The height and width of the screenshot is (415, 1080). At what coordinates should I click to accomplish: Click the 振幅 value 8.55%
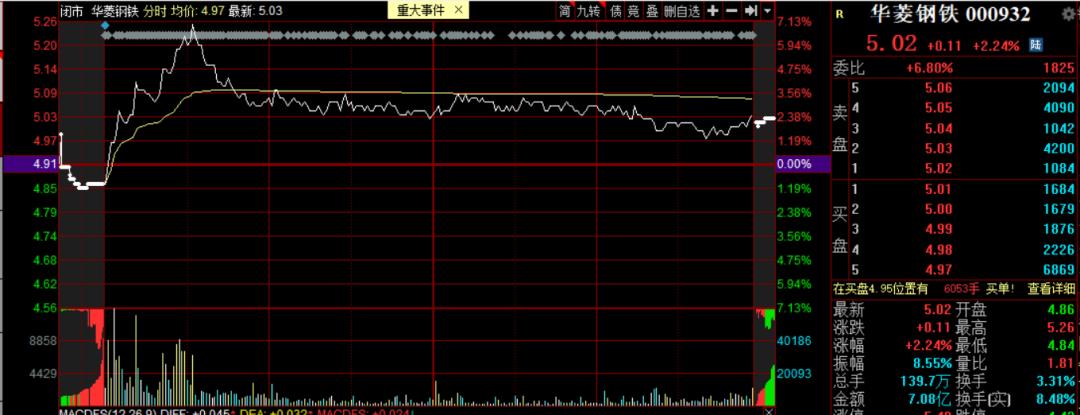point(933,363)
